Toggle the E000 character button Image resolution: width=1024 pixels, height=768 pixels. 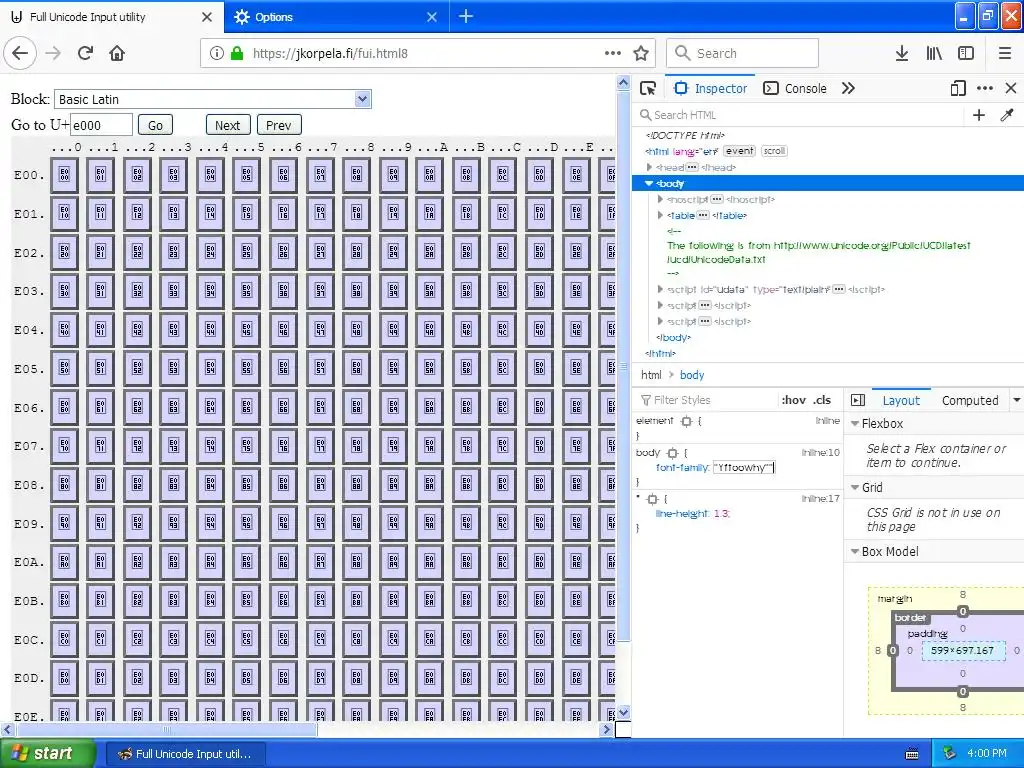tap(64, 175)
